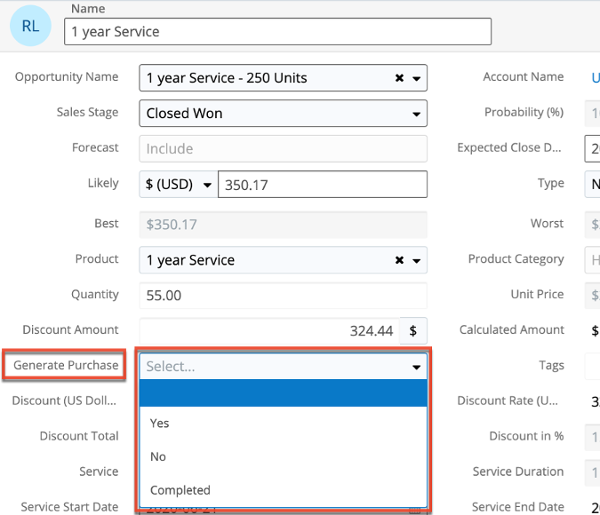
Task: Clear the Opportunity Name field with x
Action: (399, 78)
